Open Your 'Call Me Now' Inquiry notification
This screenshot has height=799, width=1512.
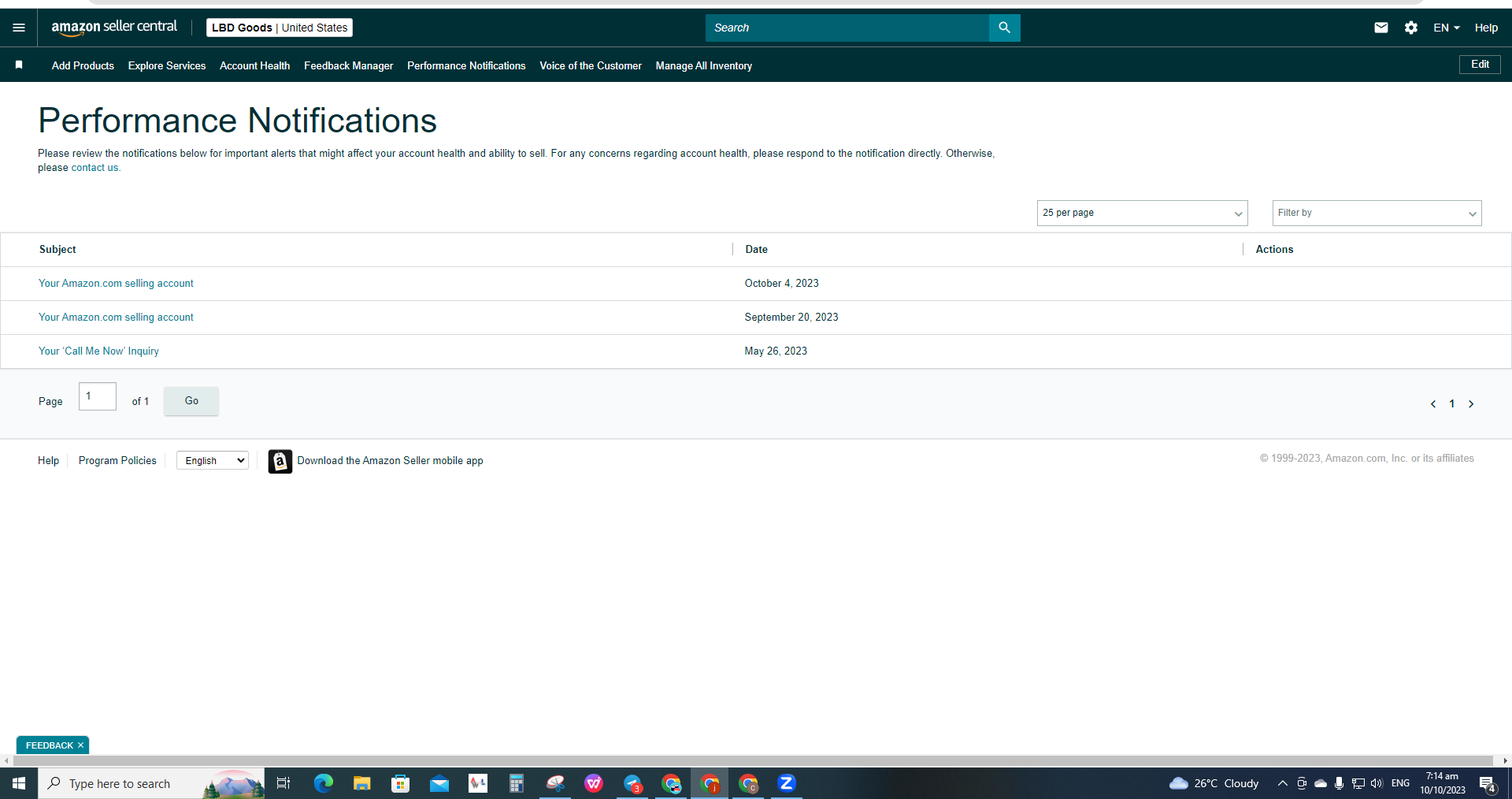(98, 351)
